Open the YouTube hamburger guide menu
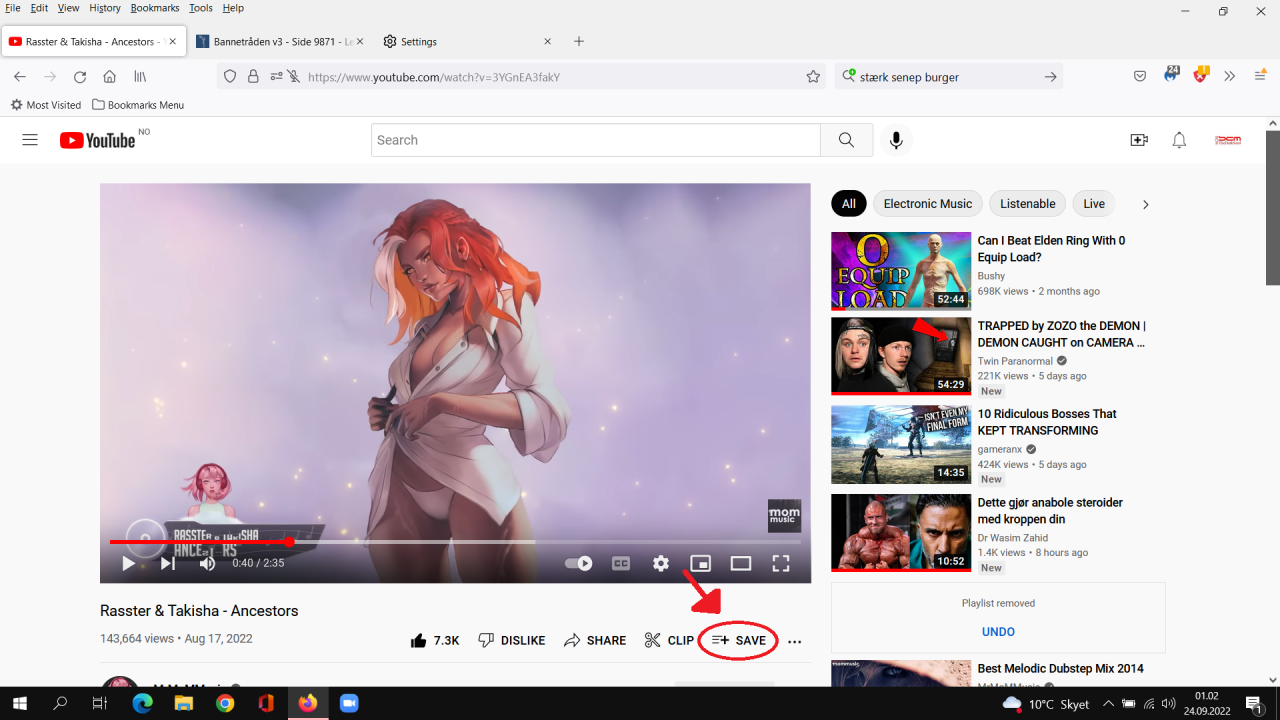 click(x=30, y=140)
